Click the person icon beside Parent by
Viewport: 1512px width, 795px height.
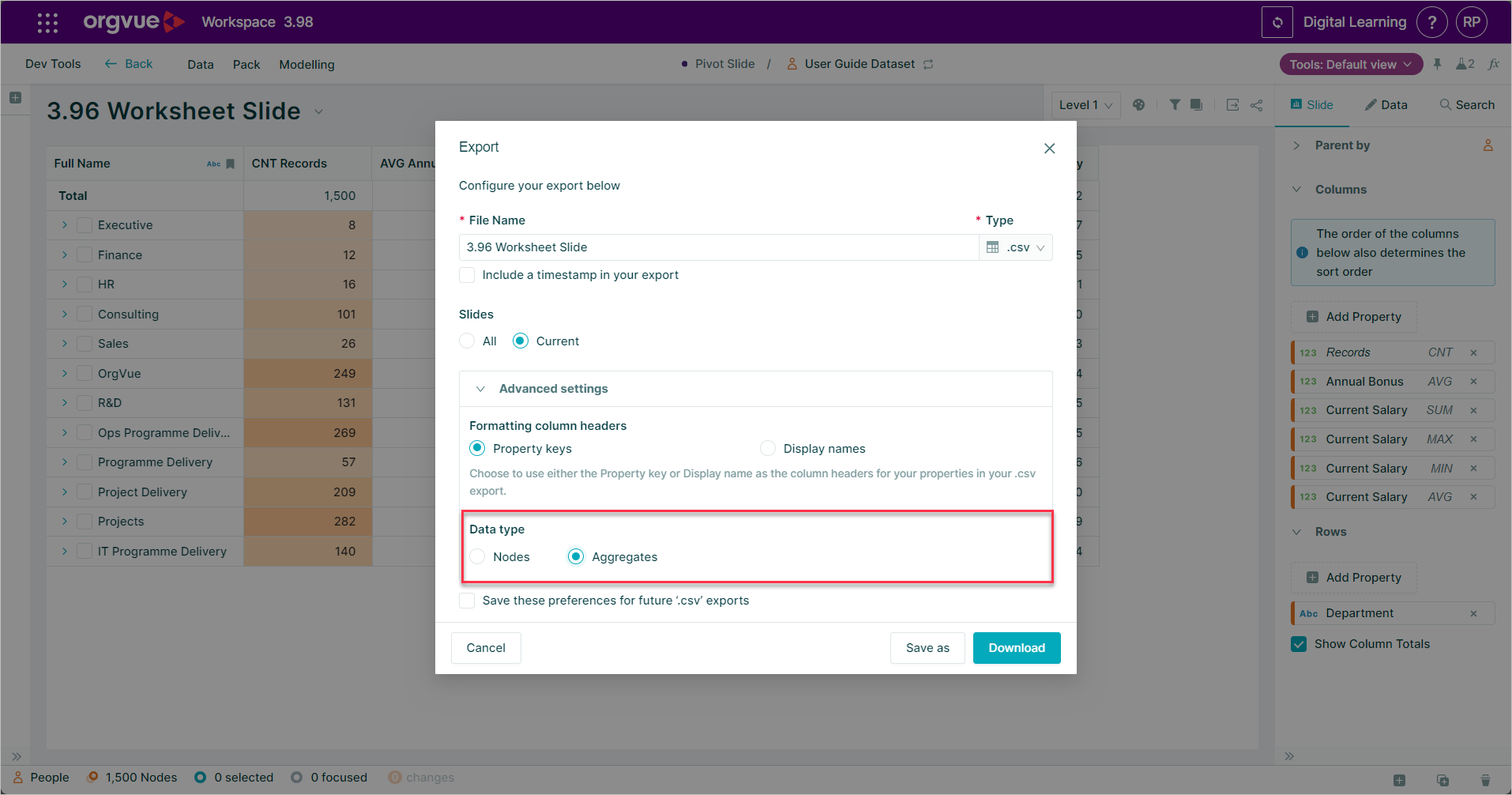click(1488, 145)
